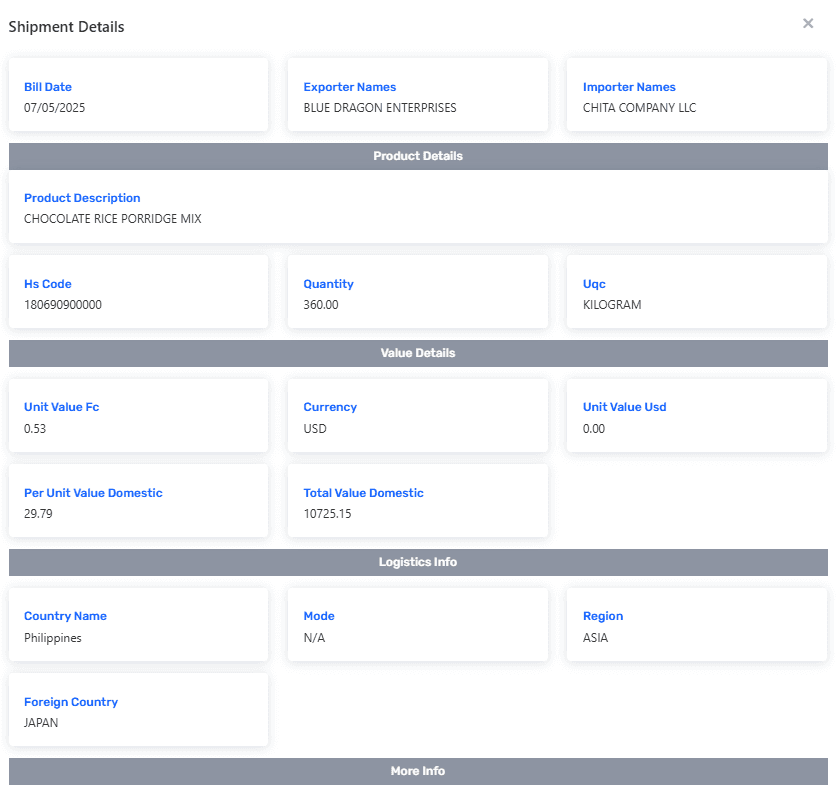
Task: Select the Quantity value 360.00
Action: 321,305
